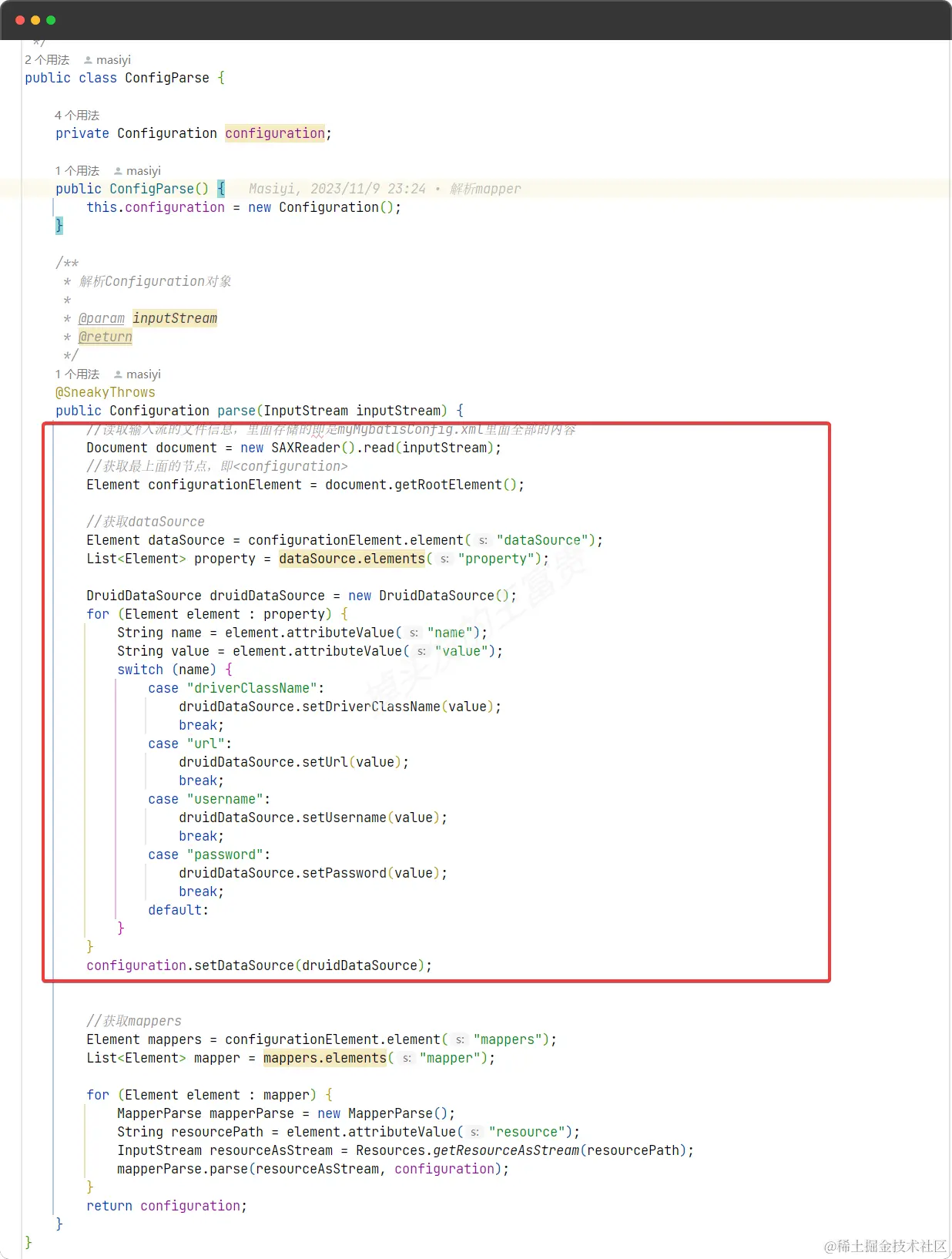
Task: Click the italic "getResourceAsStream" method call
Action: pos(506,1150)
